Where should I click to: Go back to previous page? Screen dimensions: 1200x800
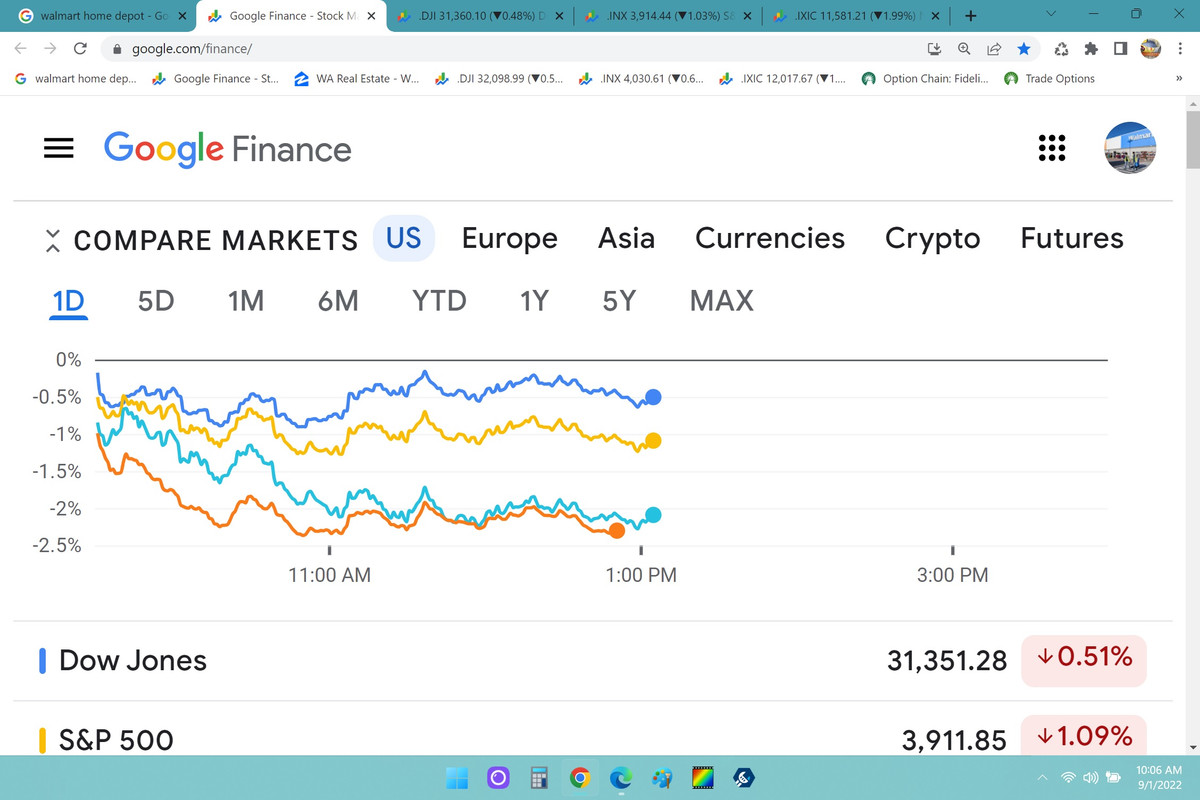(x=21, y=48)
